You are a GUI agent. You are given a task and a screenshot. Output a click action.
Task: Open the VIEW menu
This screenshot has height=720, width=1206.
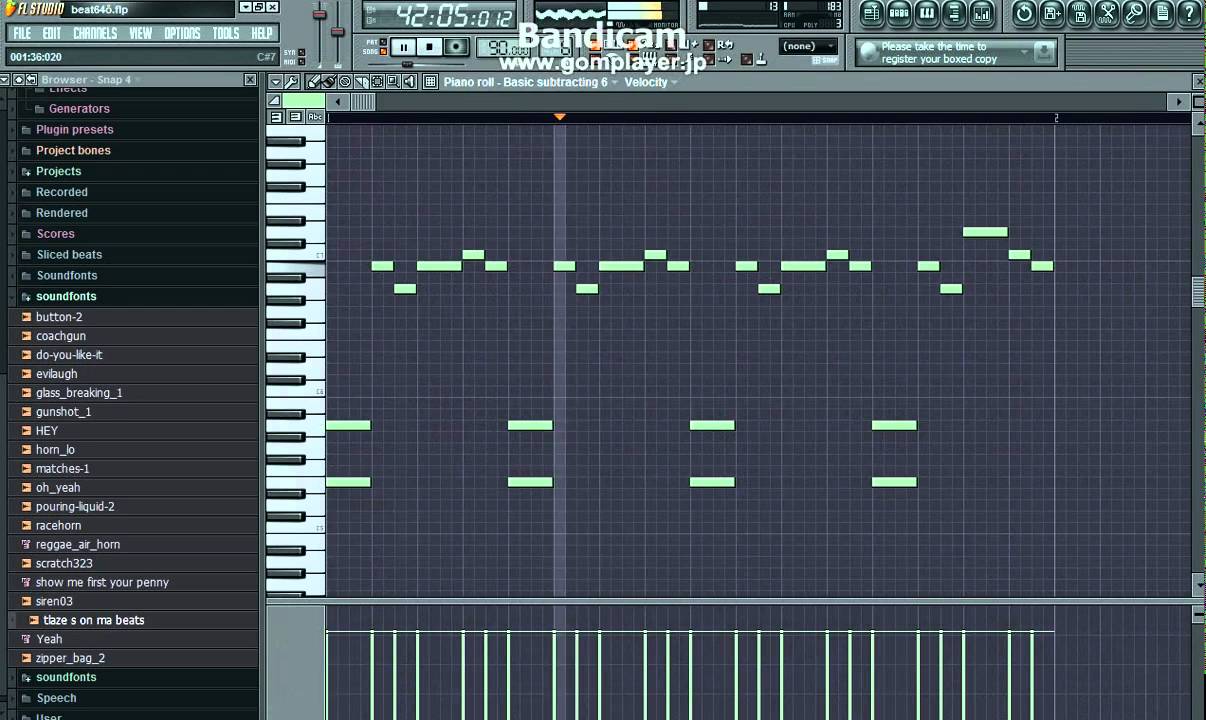tap(141, 33)
